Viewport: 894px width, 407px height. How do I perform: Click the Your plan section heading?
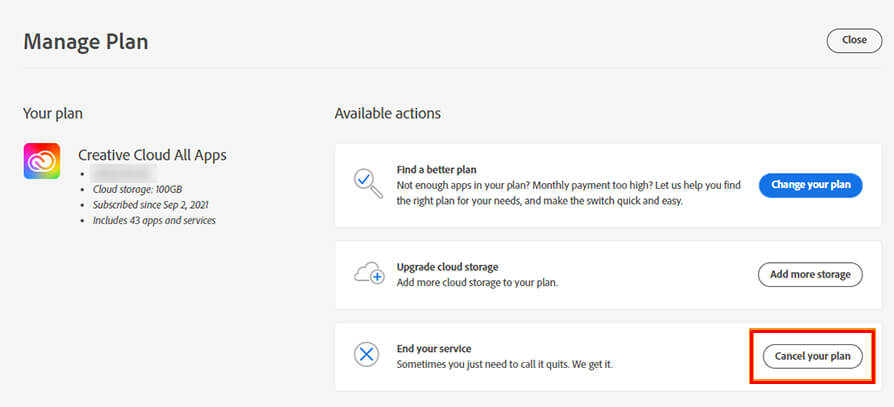52,113
